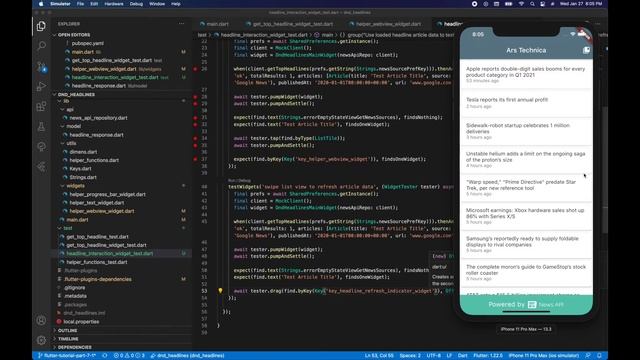
Task: Open Keys.dart file
Action: [80, 169]
